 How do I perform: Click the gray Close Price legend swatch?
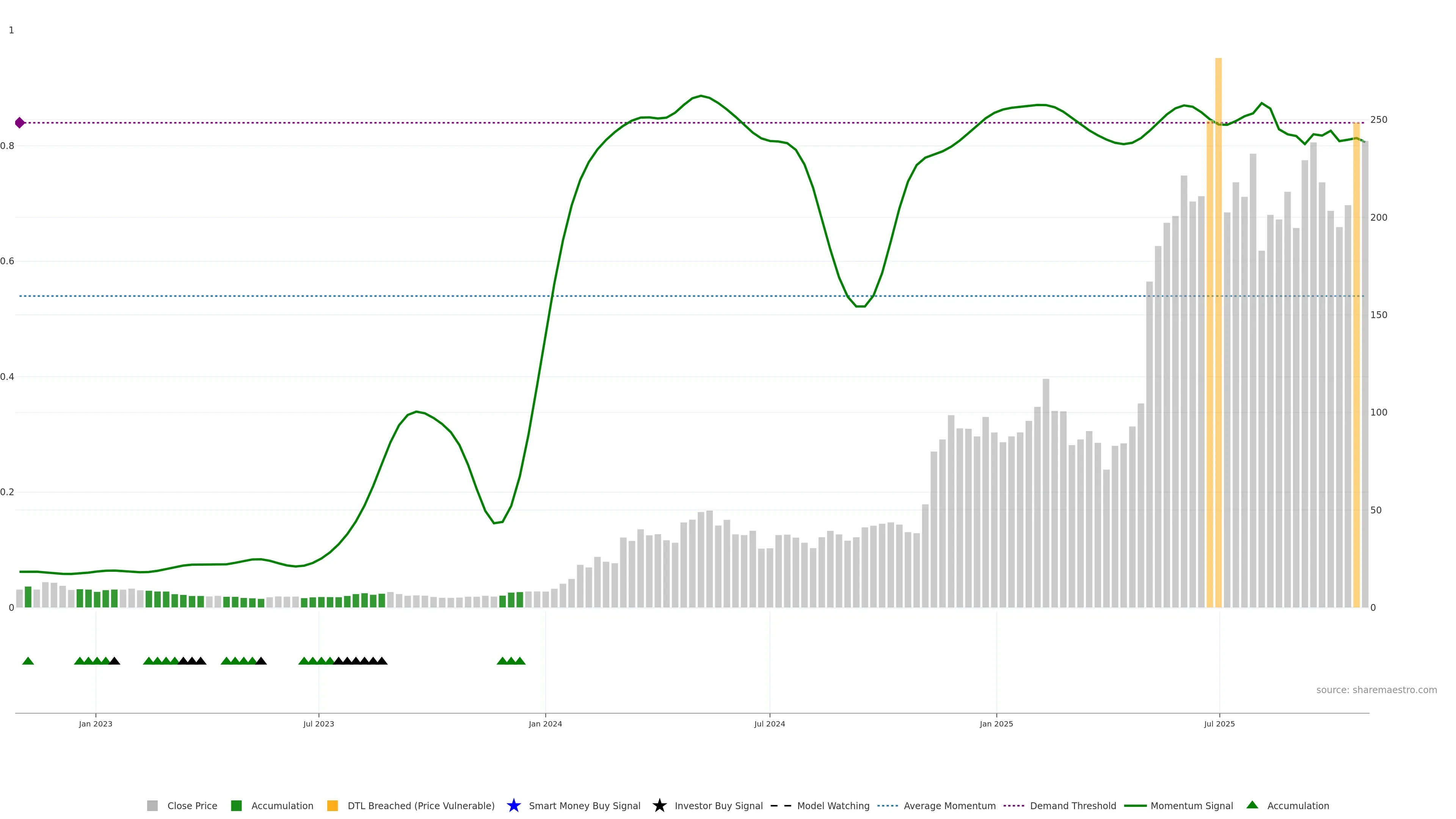click(152, 805)
